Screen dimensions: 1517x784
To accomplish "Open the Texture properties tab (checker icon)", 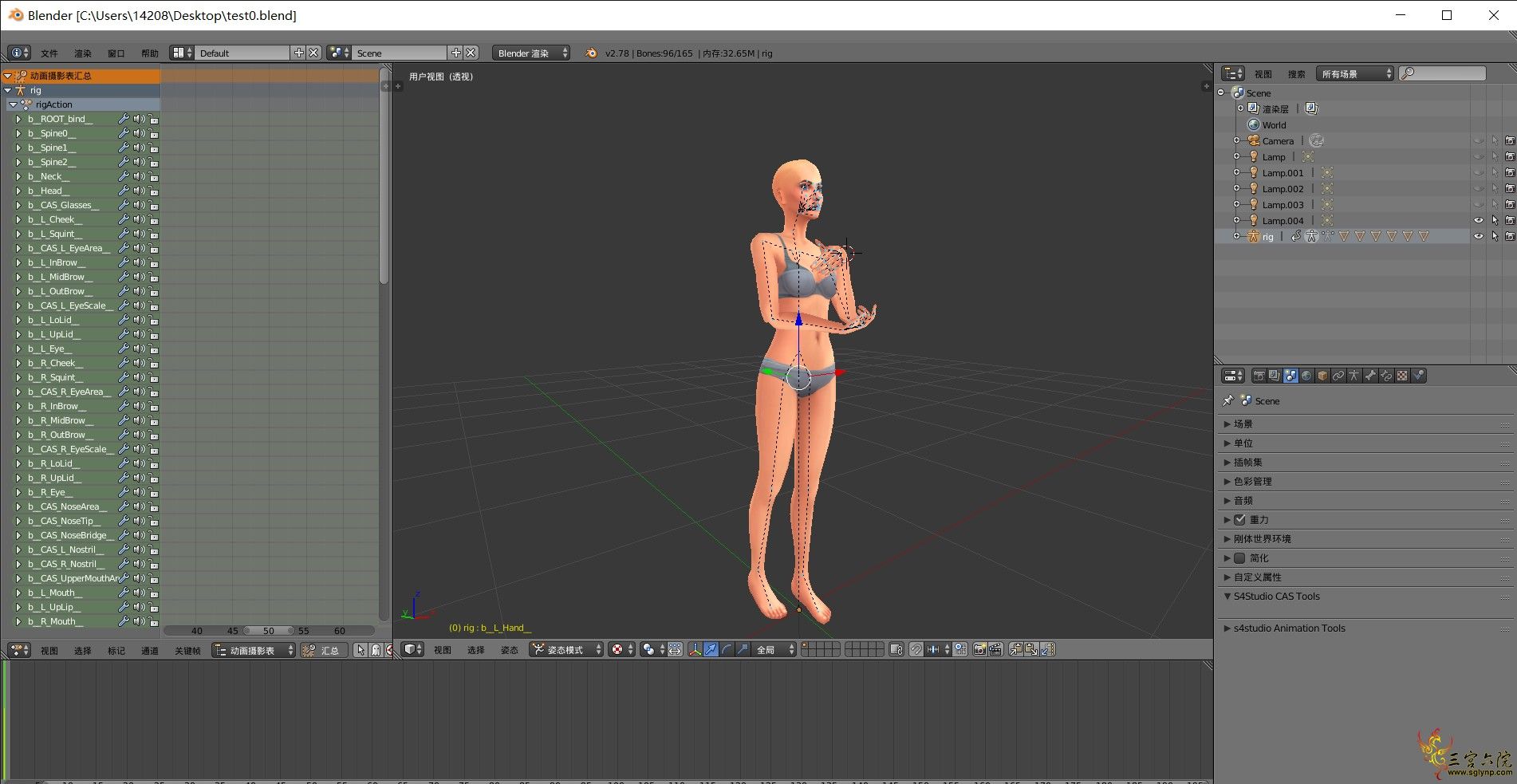I will [1402, 376].
